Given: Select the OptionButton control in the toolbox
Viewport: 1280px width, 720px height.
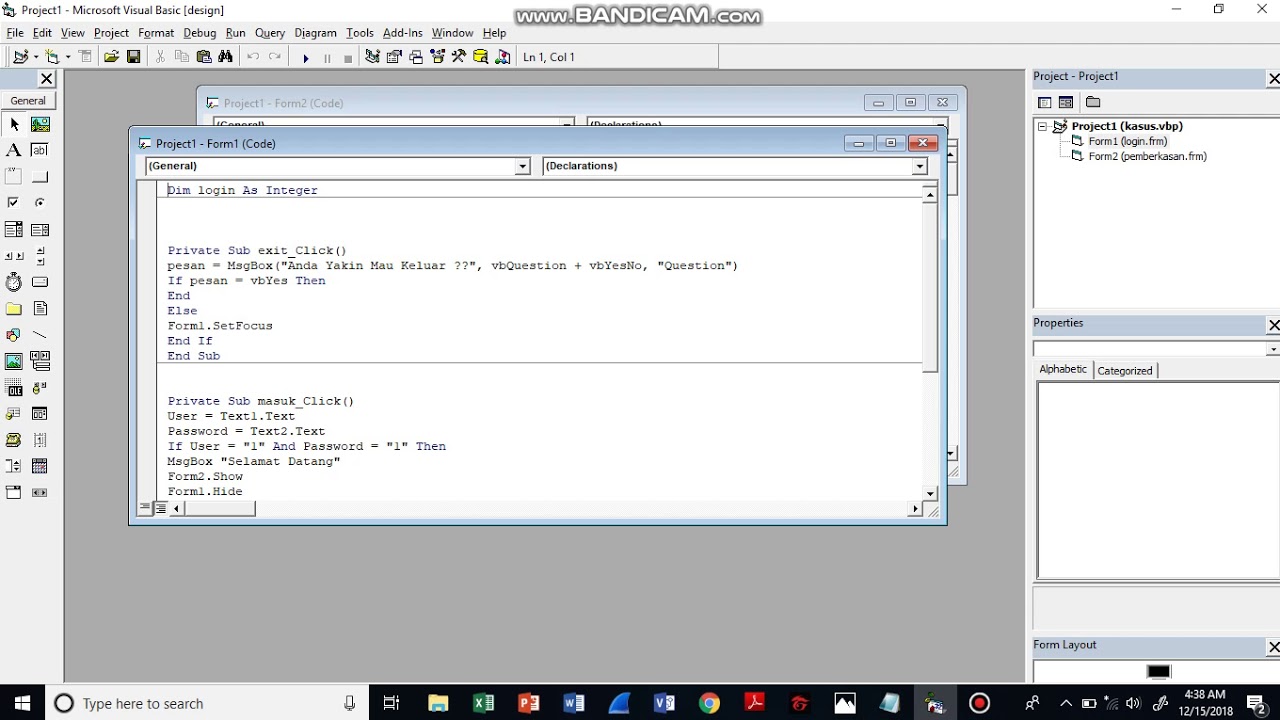Looking at the screenshot, I should (40, 203).
